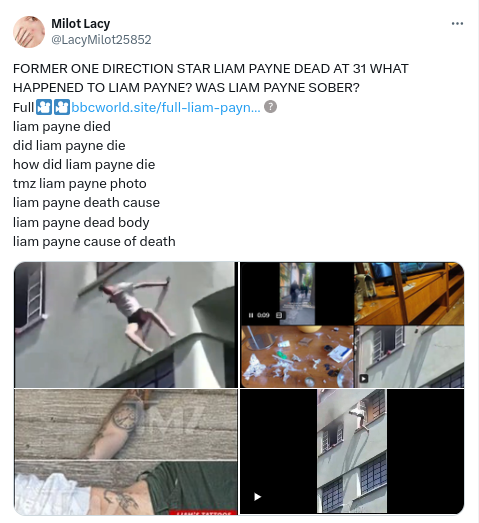Click the play badge on the window thumbnail

(364, 378)
